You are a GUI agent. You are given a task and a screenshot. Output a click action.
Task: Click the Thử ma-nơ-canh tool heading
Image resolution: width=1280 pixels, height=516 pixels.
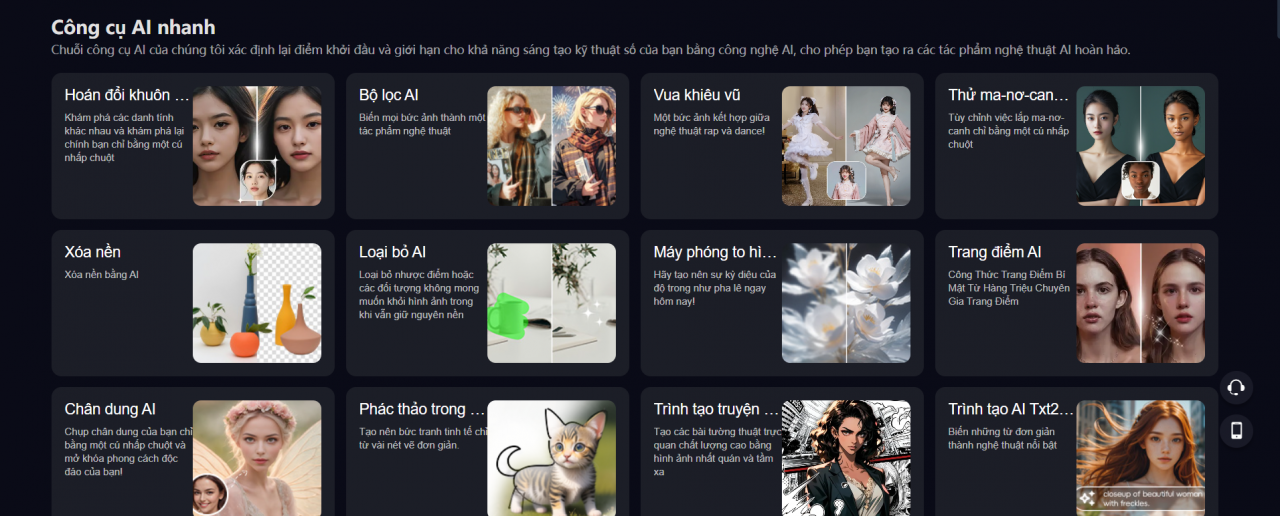[1008, 95]
